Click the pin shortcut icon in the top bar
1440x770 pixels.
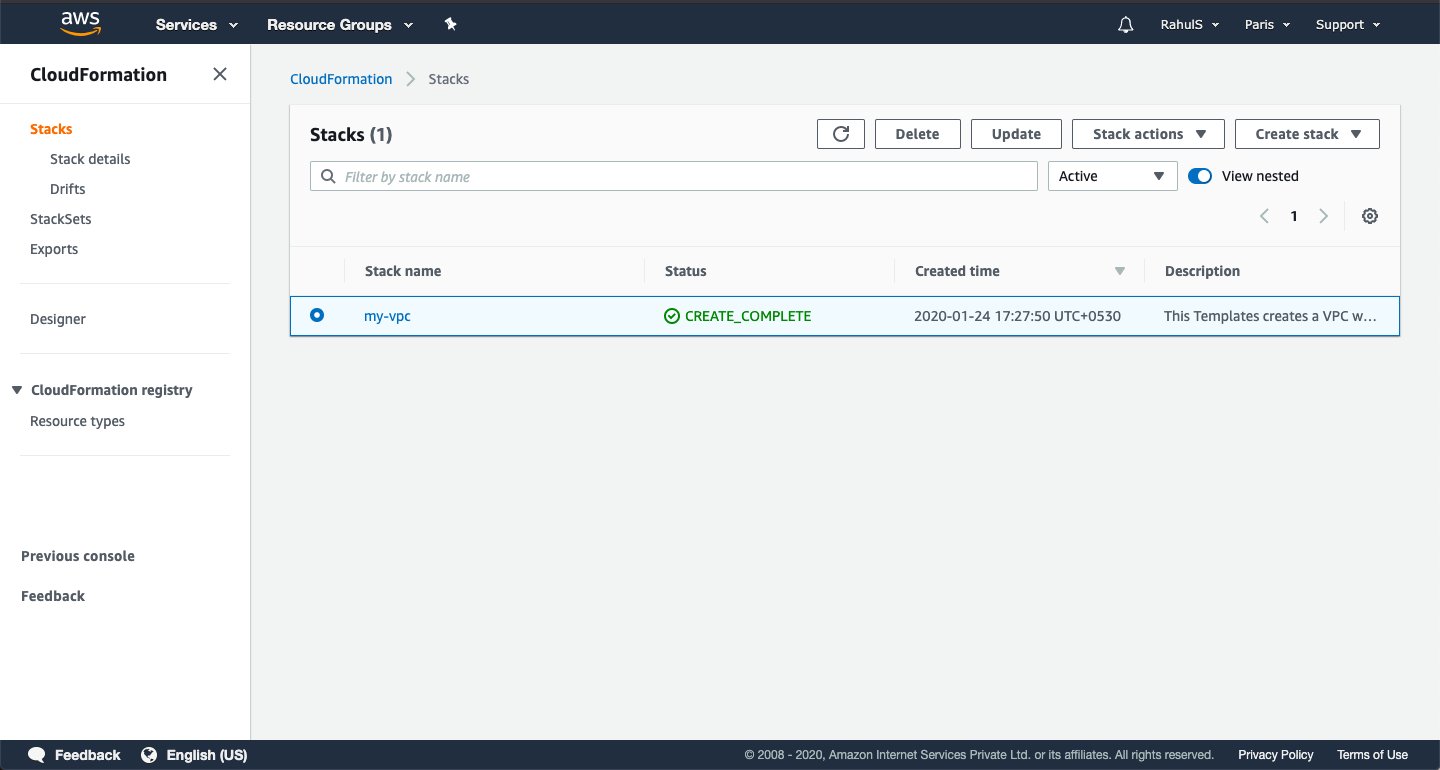point(451,24)
